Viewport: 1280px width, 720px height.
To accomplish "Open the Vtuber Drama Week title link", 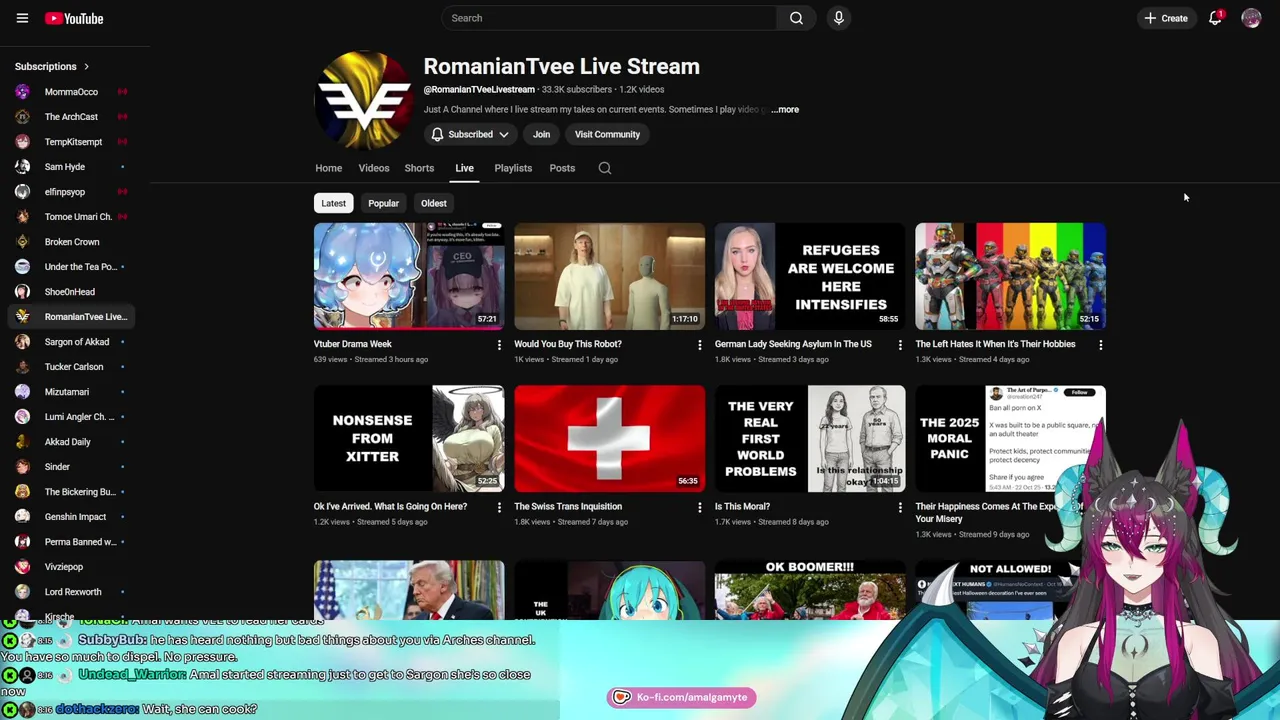I will pyautogui.click(x=353, y=344).
